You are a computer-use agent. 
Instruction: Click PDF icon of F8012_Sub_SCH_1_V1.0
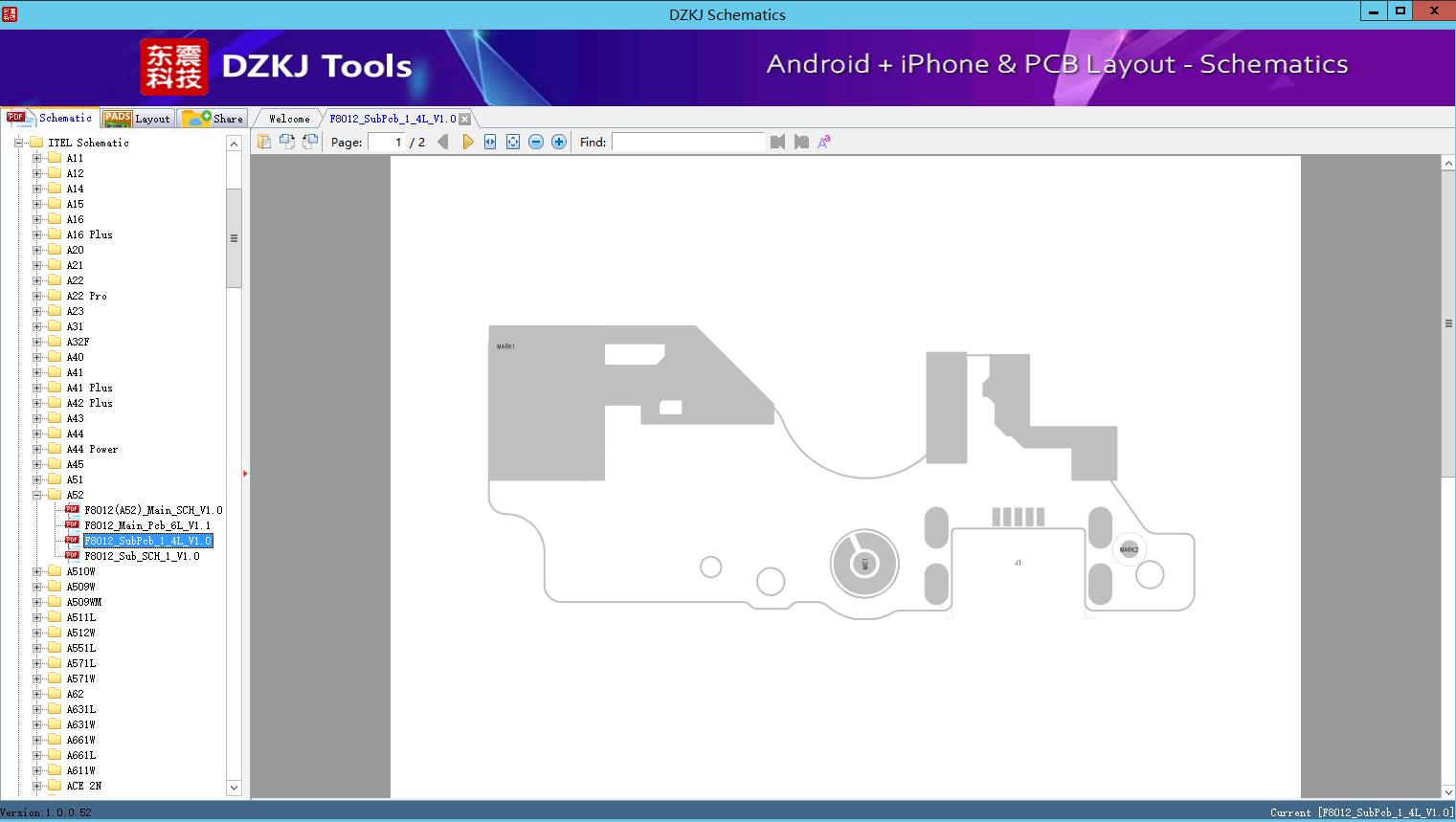point(72,555)
